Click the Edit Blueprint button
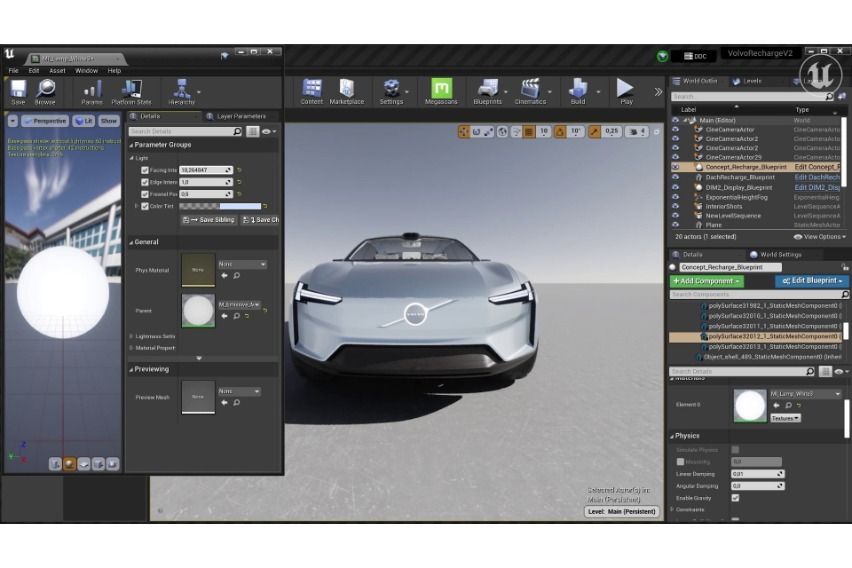The width and height of the screenshot is (852, 568). pyautogui.click(x=812, y=280)
